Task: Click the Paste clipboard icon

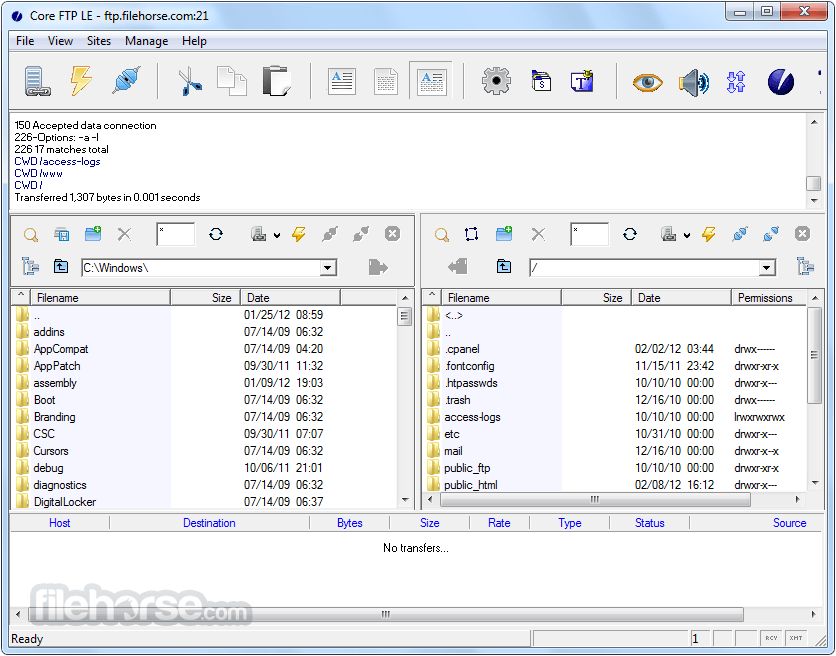Action: tap(277, 81)
